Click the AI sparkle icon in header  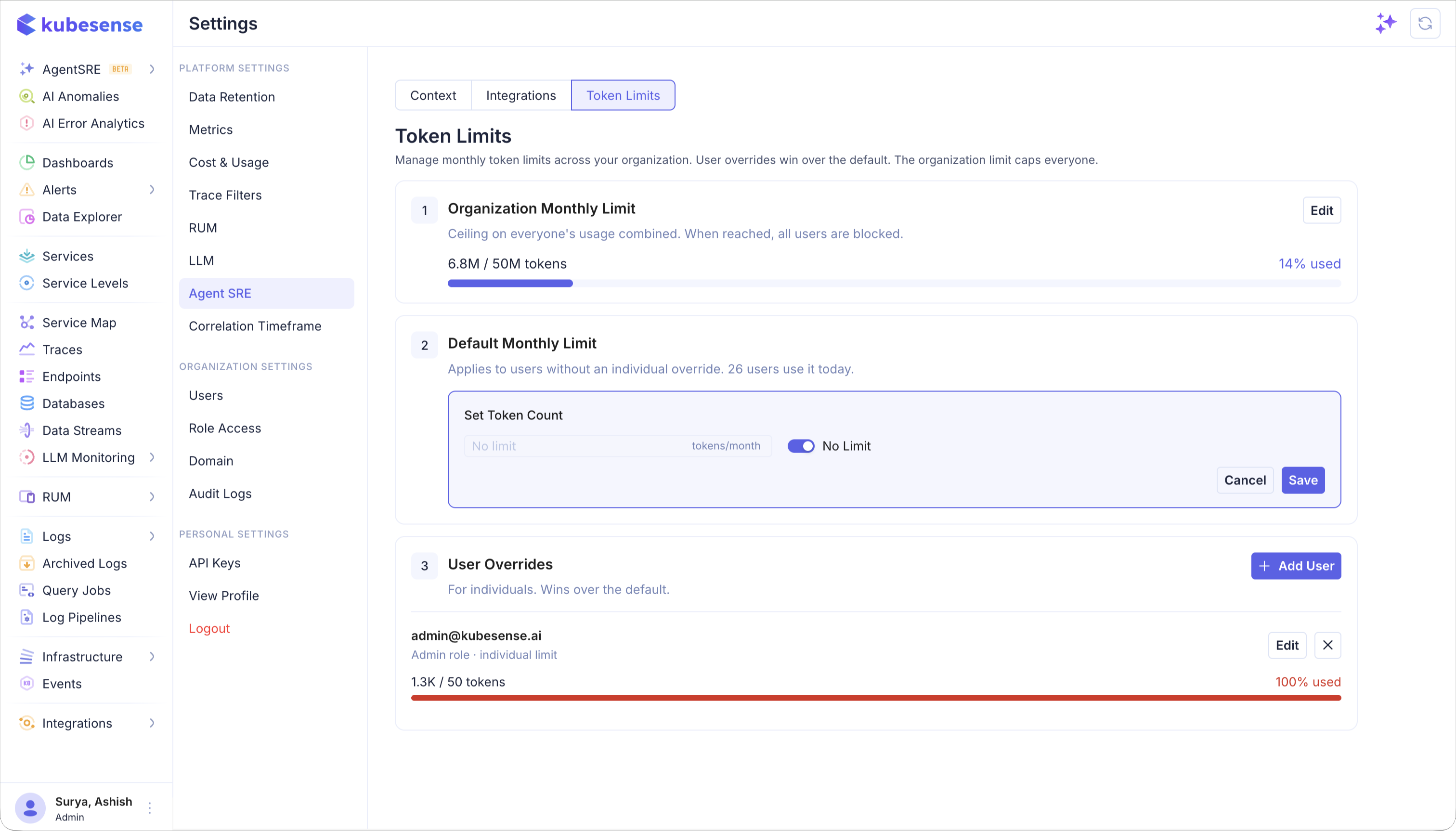pyautogui.click(x=1385, y=24)
